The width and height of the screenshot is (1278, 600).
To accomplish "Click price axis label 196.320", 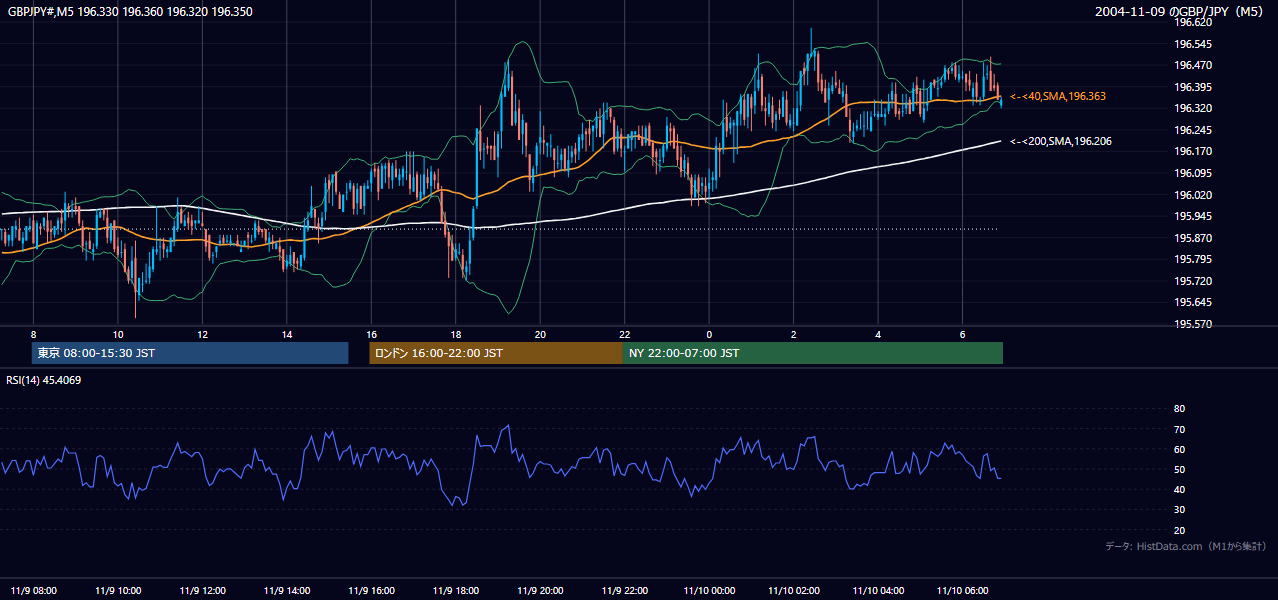I will tap(1193, 108).
